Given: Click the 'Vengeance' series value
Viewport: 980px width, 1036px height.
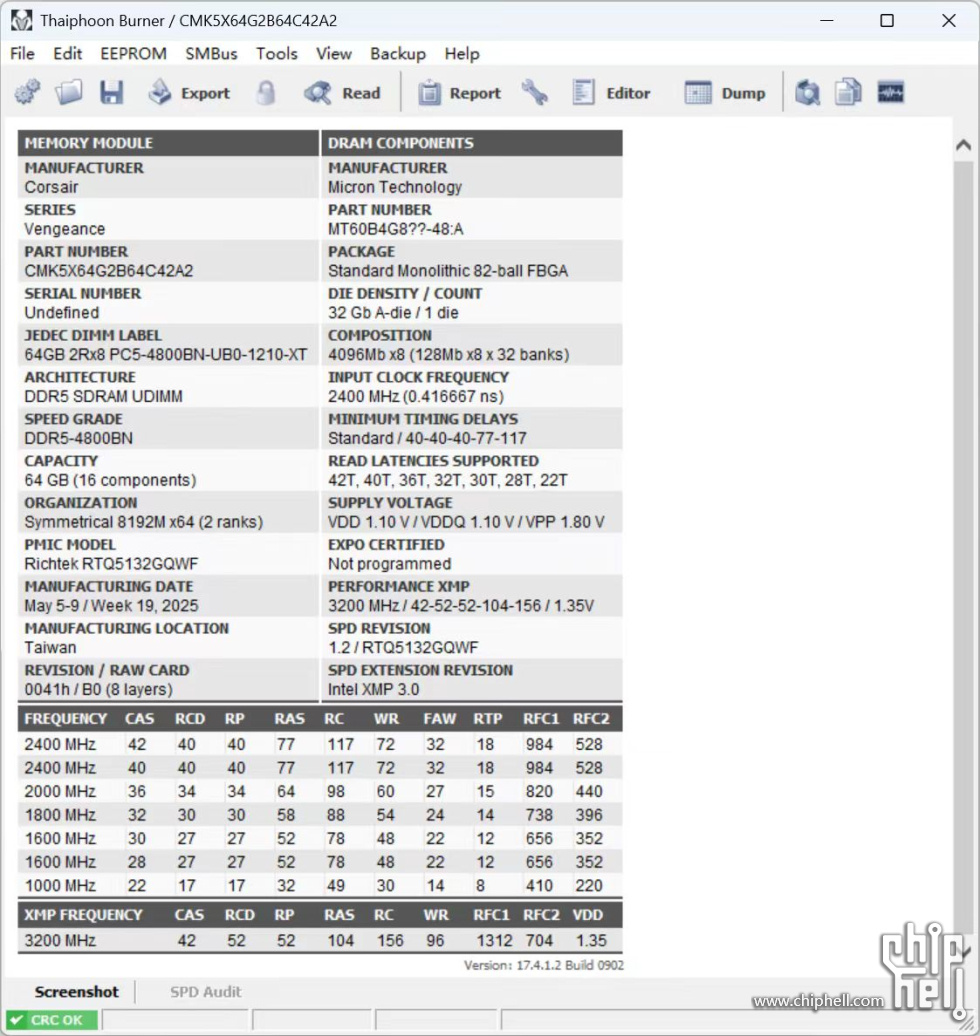Looking at the screenshot, I should (x=65, y=229).
